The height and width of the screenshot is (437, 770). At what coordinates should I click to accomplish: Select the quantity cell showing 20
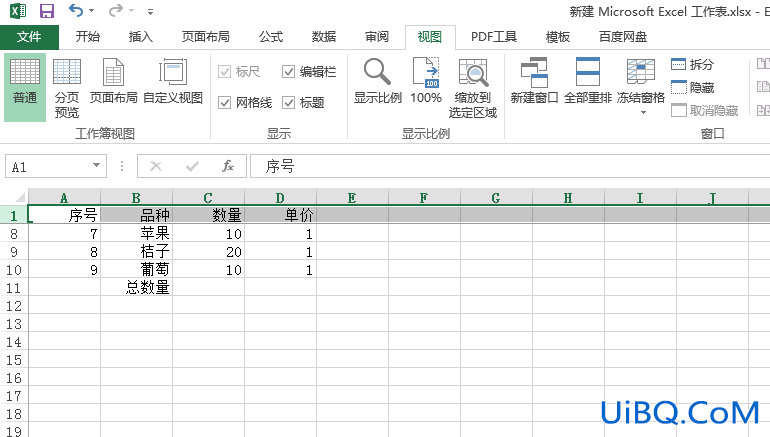coord(208,252)
